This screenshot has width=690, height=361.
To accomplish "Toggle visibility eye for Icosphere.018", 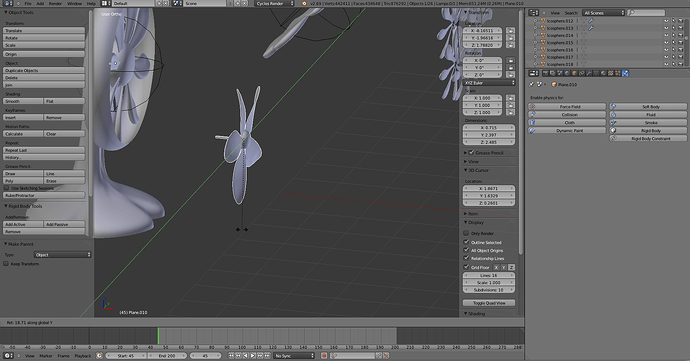I will click(x=666, y=64).
